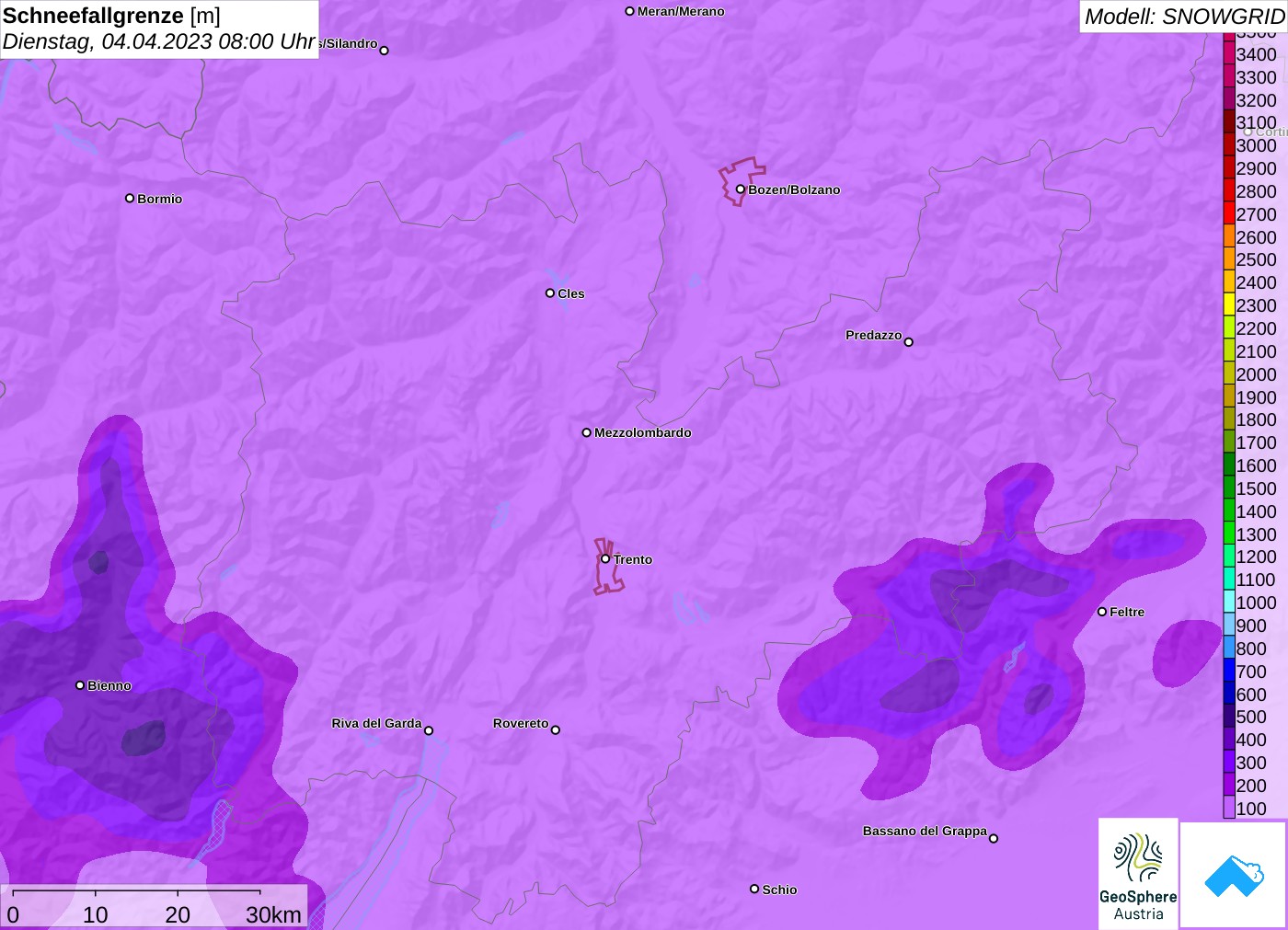Click the Bormio label text
Viewport: 1288px width, 930px height.
160,199
